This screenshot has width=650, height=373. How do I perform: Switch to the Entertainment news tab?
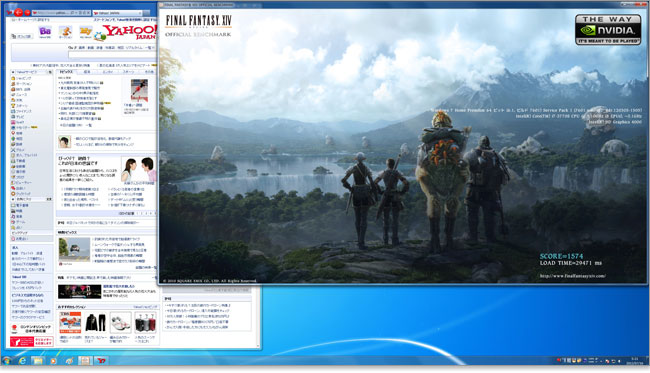point(108,72)
